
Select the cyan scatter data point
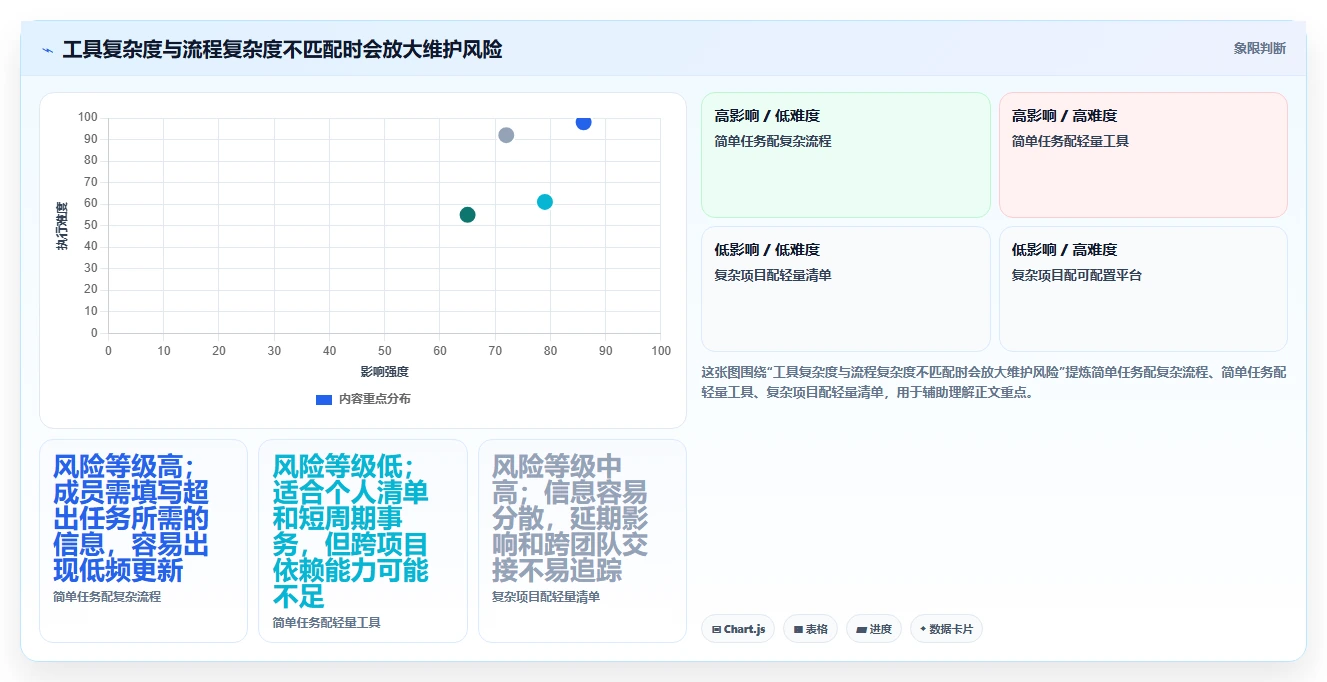tap(545, 202)
